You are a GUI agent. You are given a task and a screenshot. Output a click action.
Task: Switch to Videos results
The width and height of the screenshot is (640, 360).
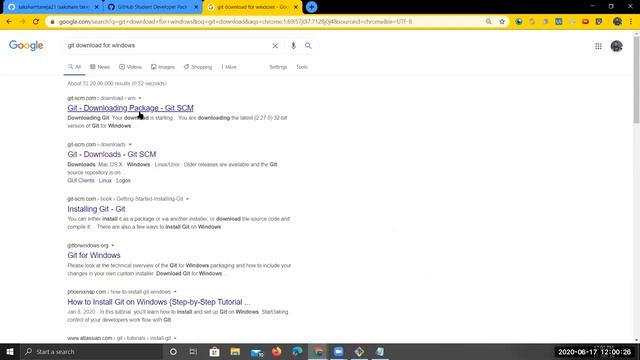130,67
